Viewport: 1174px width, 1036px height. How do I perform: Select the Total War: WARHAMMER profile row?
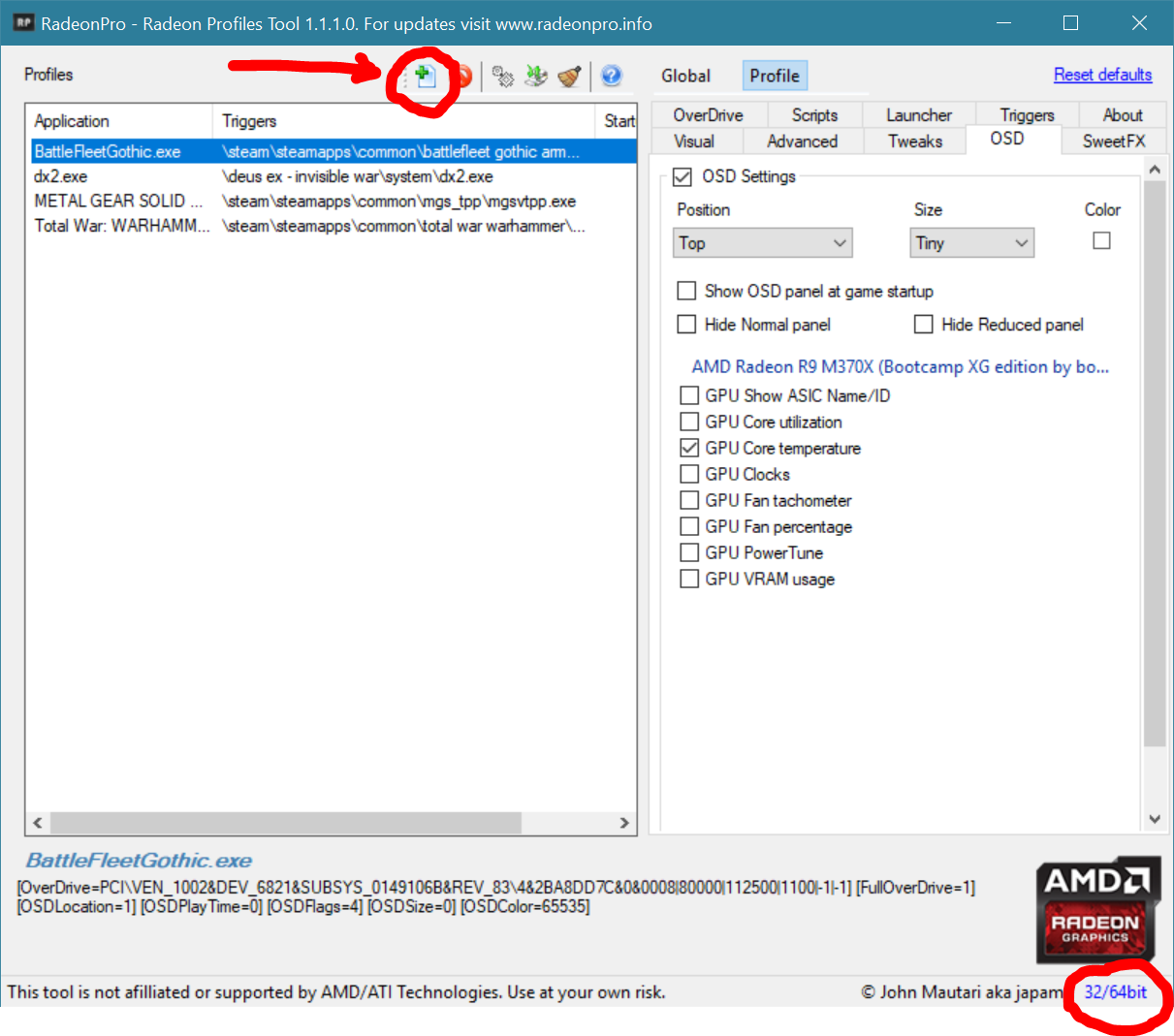point(332,226)
